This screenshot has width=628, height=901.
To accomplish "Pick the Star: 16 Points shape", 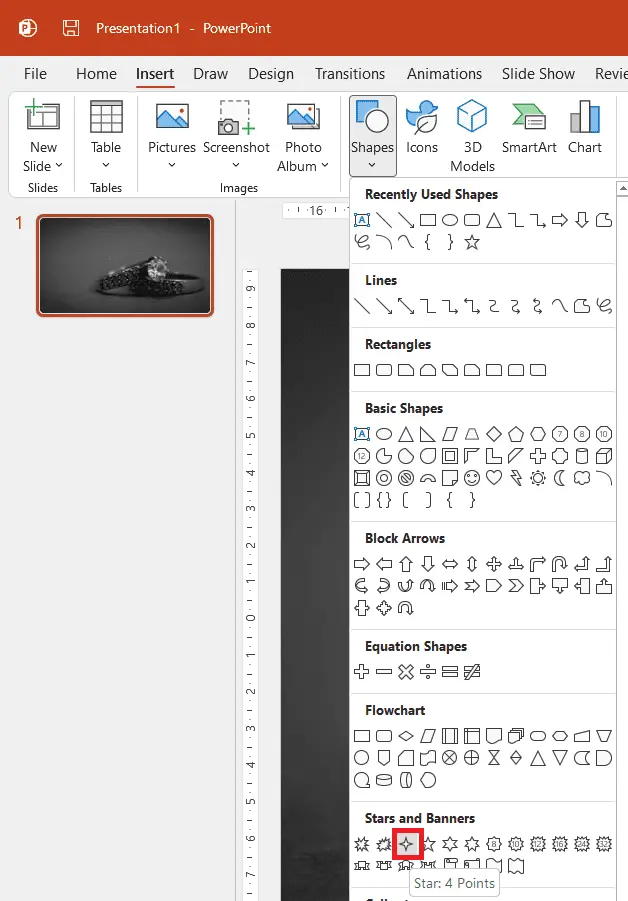I will (x=560, y=844).
